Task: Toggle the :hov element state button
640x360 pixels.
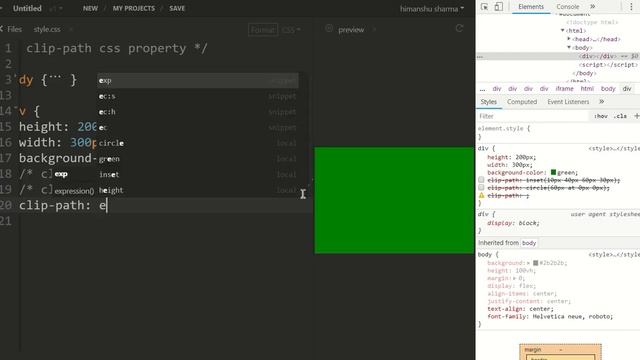Action: [601, 116]
